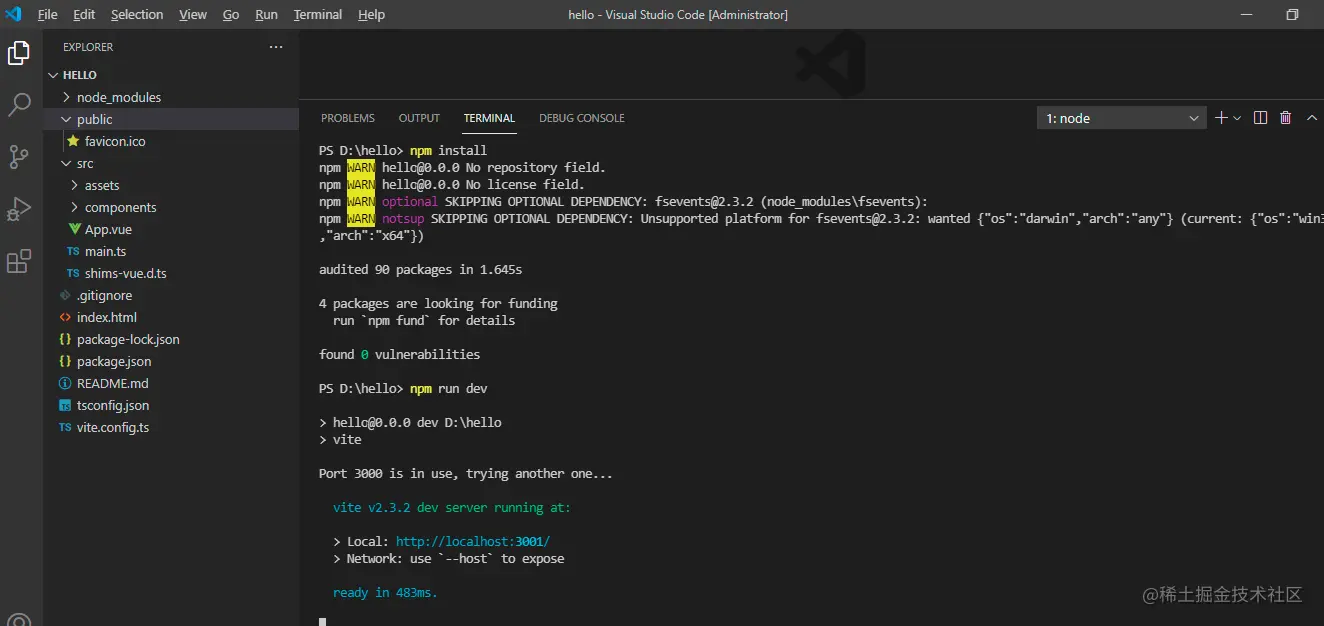
Task: Open the Selection menu
Action: (137, 14)
